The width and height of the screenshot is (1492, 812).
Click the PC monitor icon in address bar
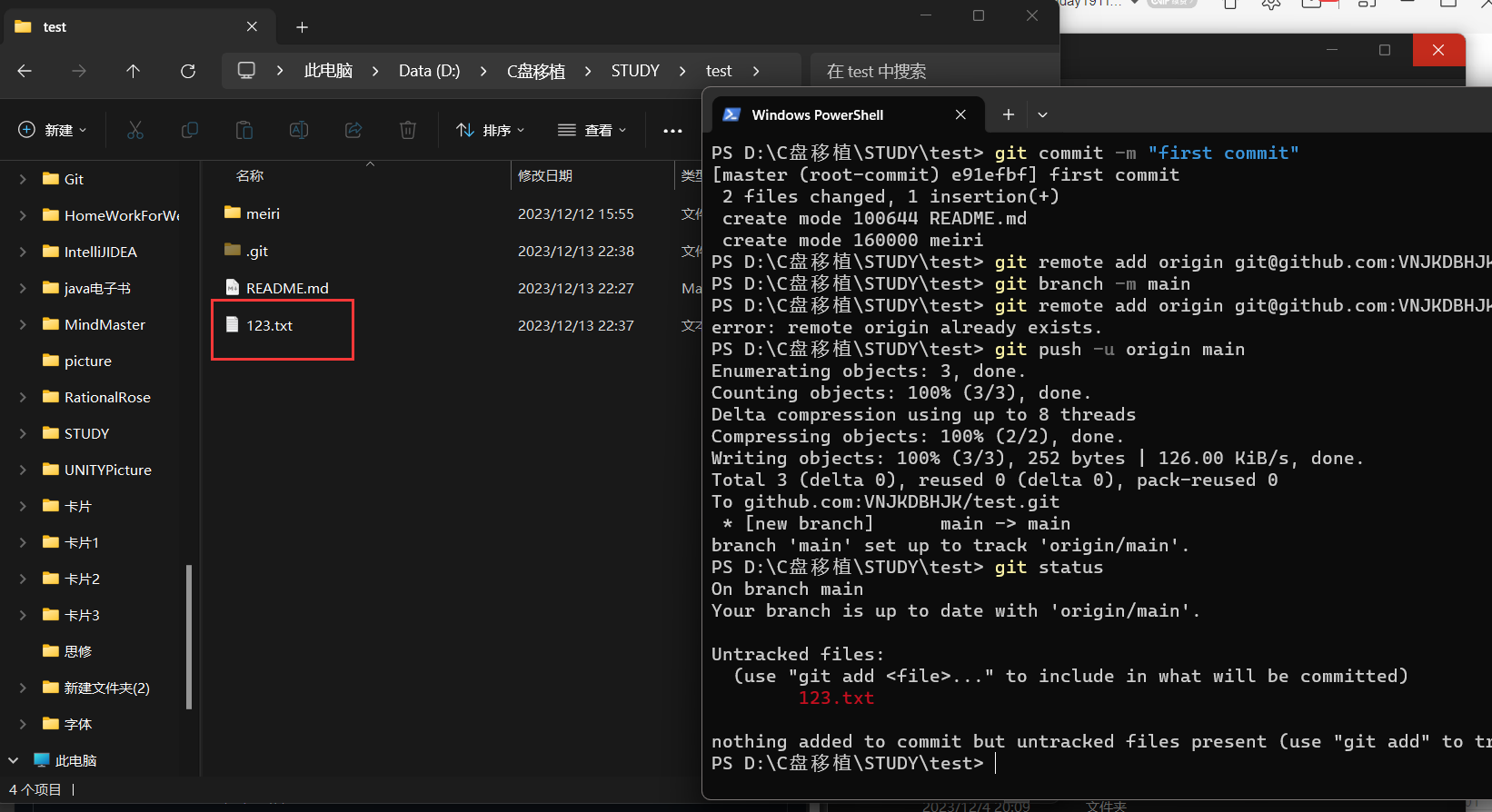point(246,71)
